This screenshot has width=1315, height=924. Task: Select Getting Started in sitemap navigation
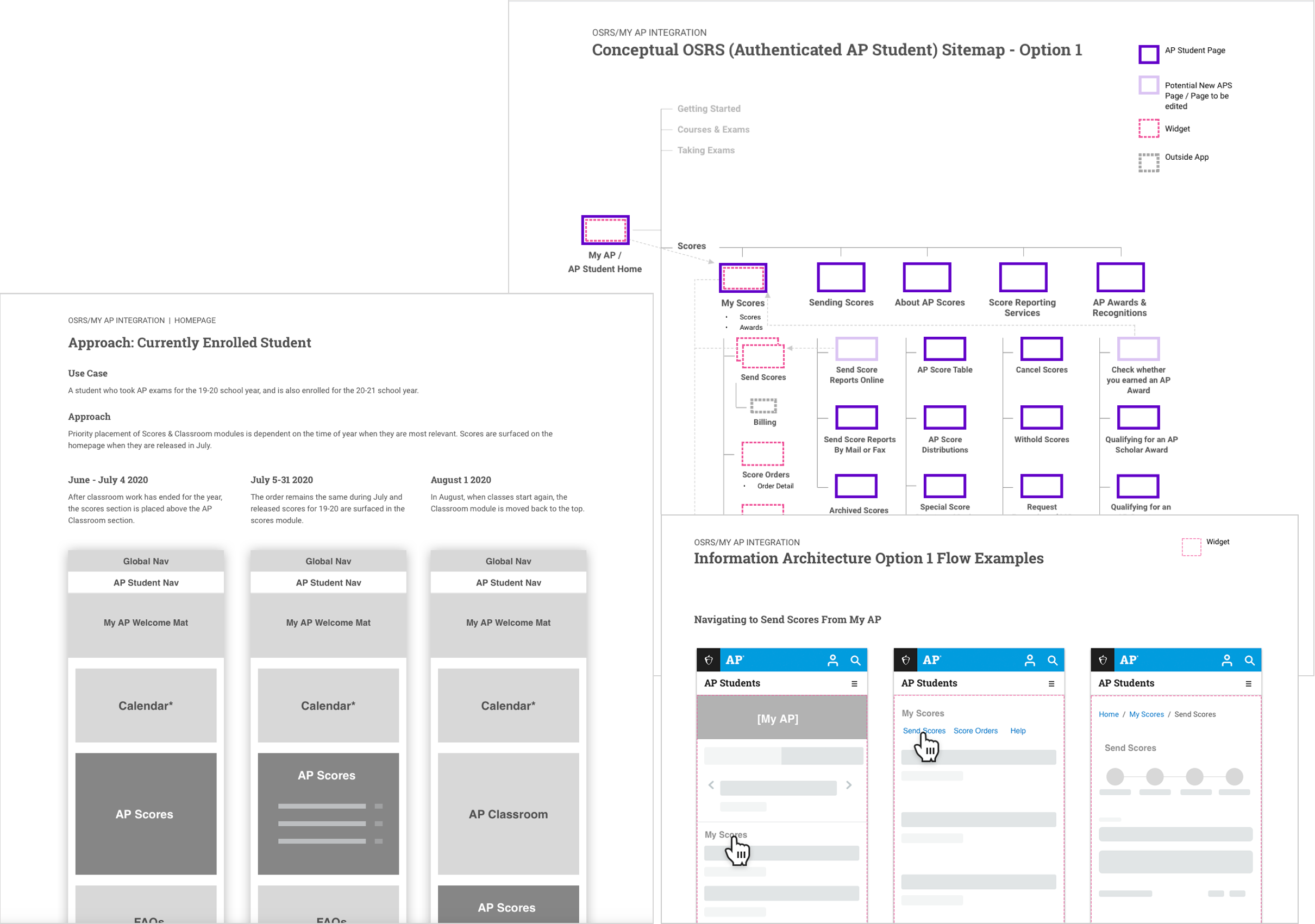coord(709,109)
